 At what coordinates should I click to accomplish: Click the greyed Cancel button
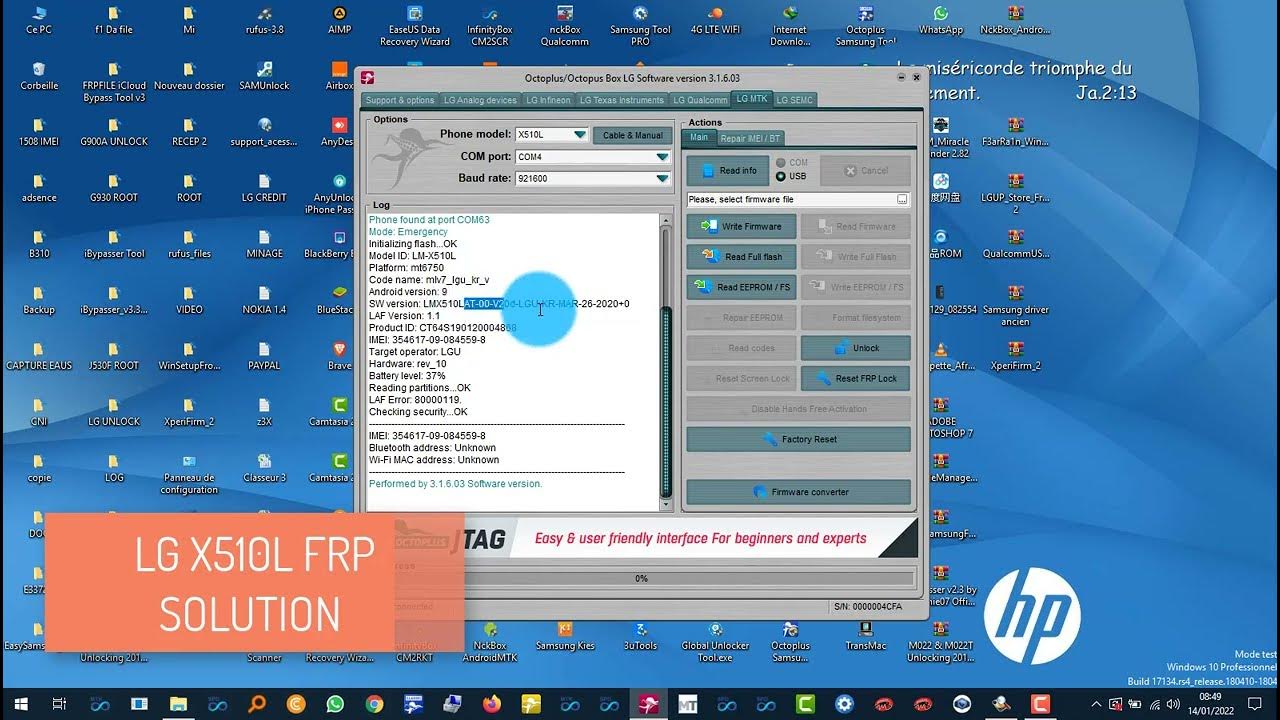[x=866, y=170]
